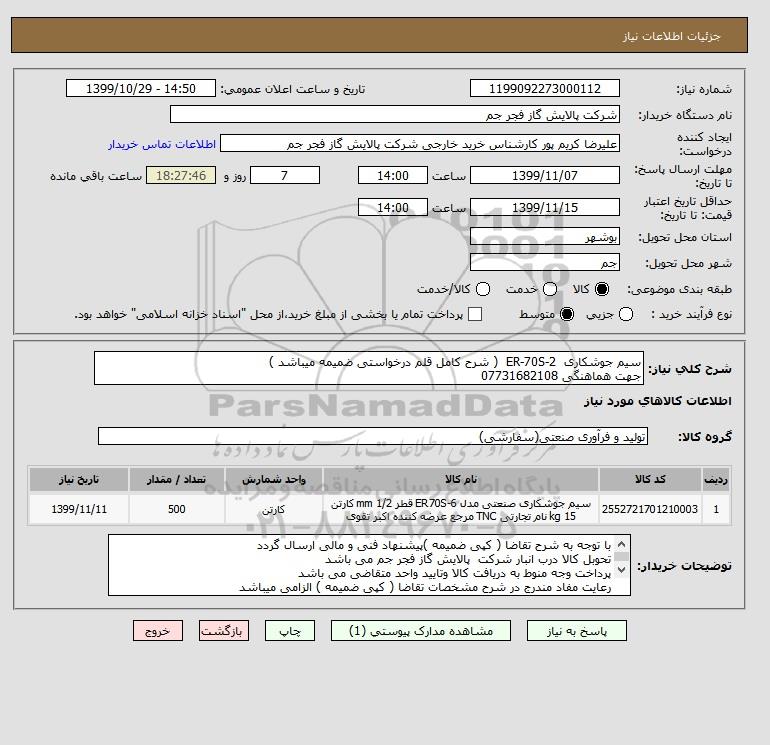Click مشاهده مدارک پیوستی (1) button
This screenshot has height=745, width=770.
(x=421, y=631)
